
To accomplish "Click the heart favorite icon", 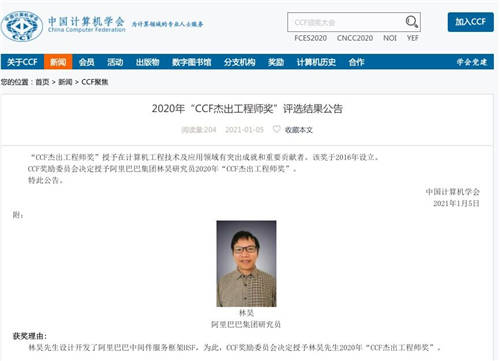I will pyautogui.click(x=276, y=129).
